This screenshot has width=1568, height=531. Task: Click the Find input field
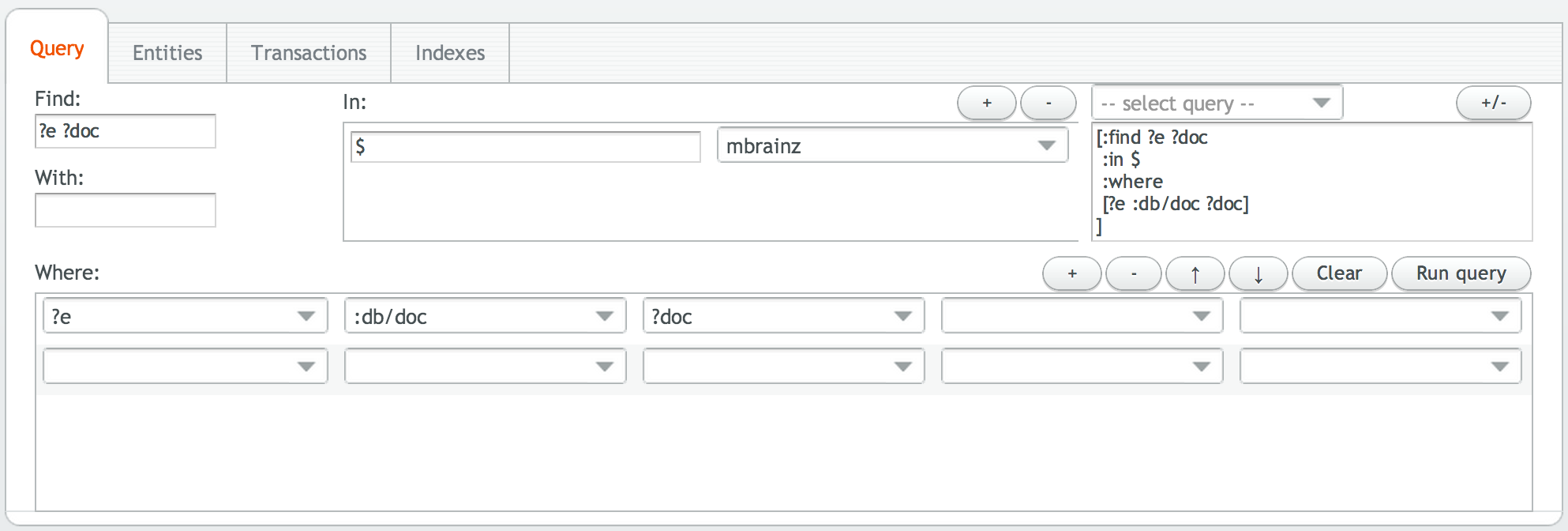click(x=126, y=131)
